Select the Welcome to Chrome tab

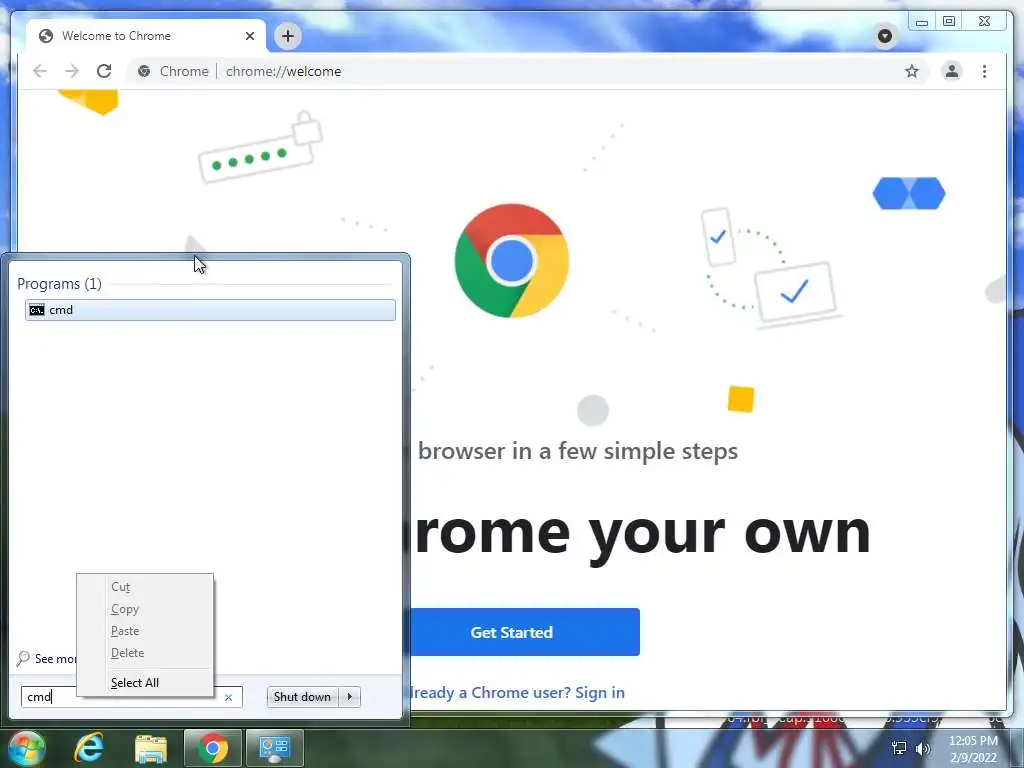[146, 36]
